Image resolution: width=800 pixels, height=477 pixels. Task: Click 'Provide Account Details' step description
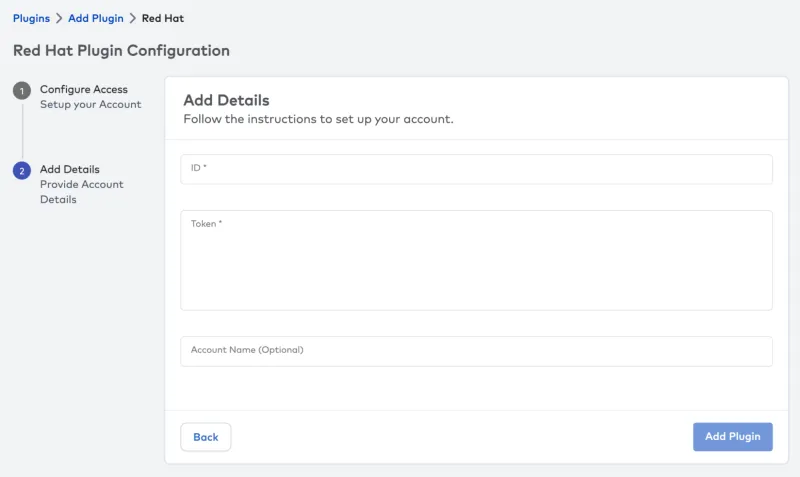click(82, 192)
